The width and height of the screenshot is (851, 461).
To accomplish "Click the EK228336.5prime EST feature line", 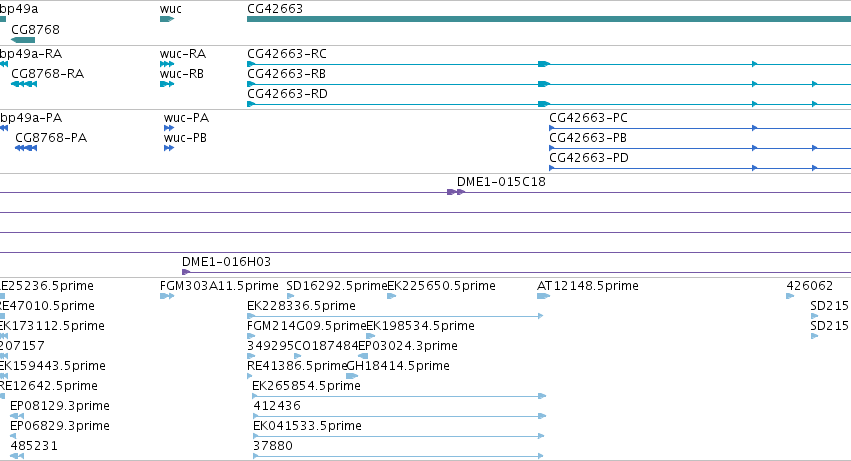I will (x=395, y=316).
